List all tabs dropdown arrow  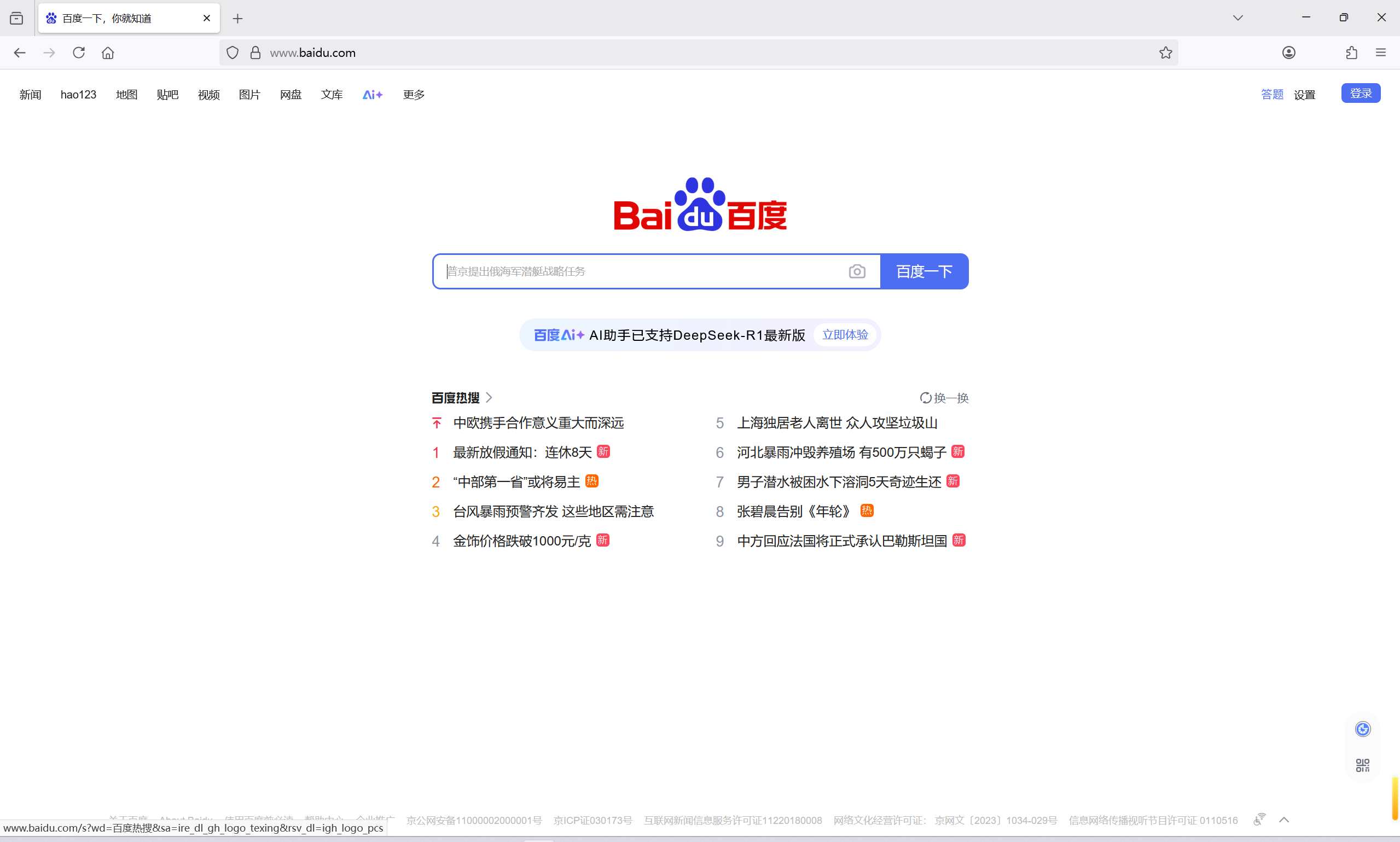[x=1238, y=18]
